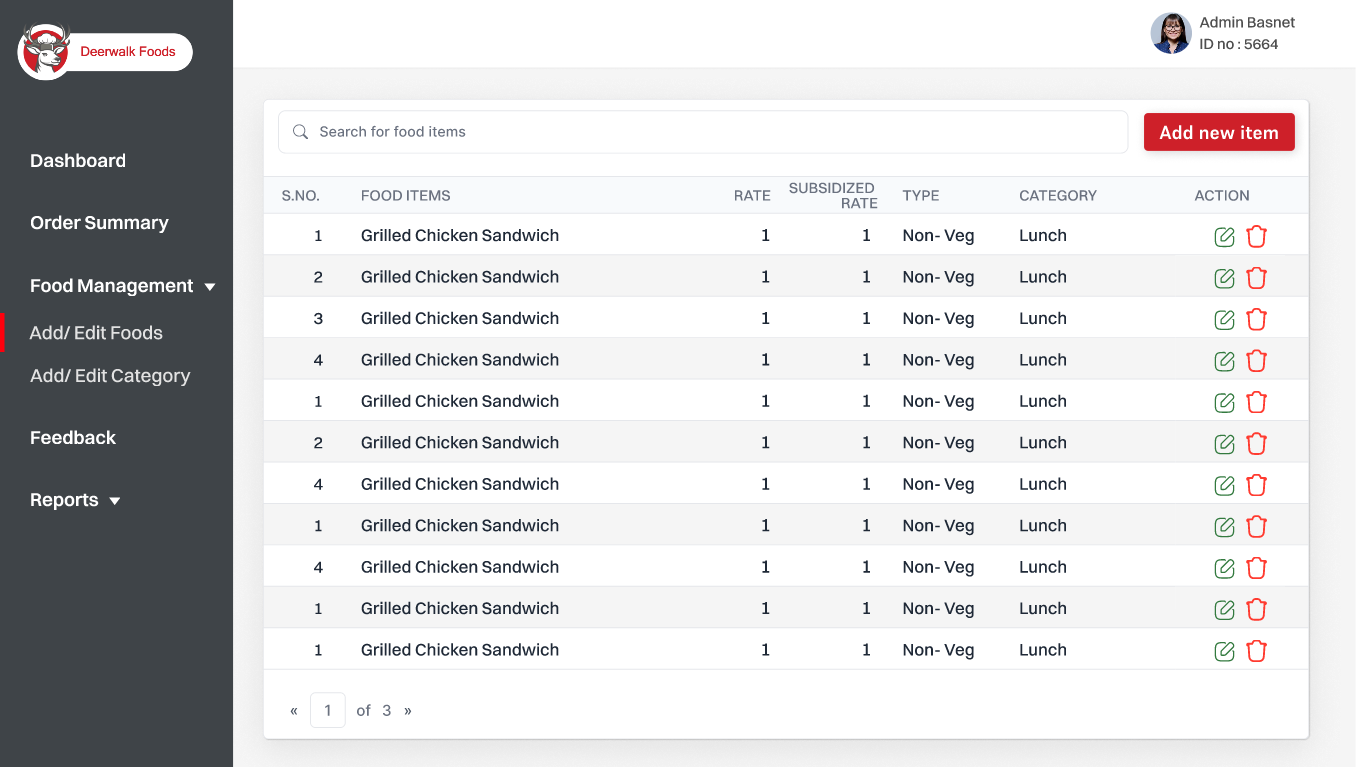Viewport: 1356px width, 767px height.
Task: Expand the Reports dropdown arrow
Action: (x=114, y=500)
